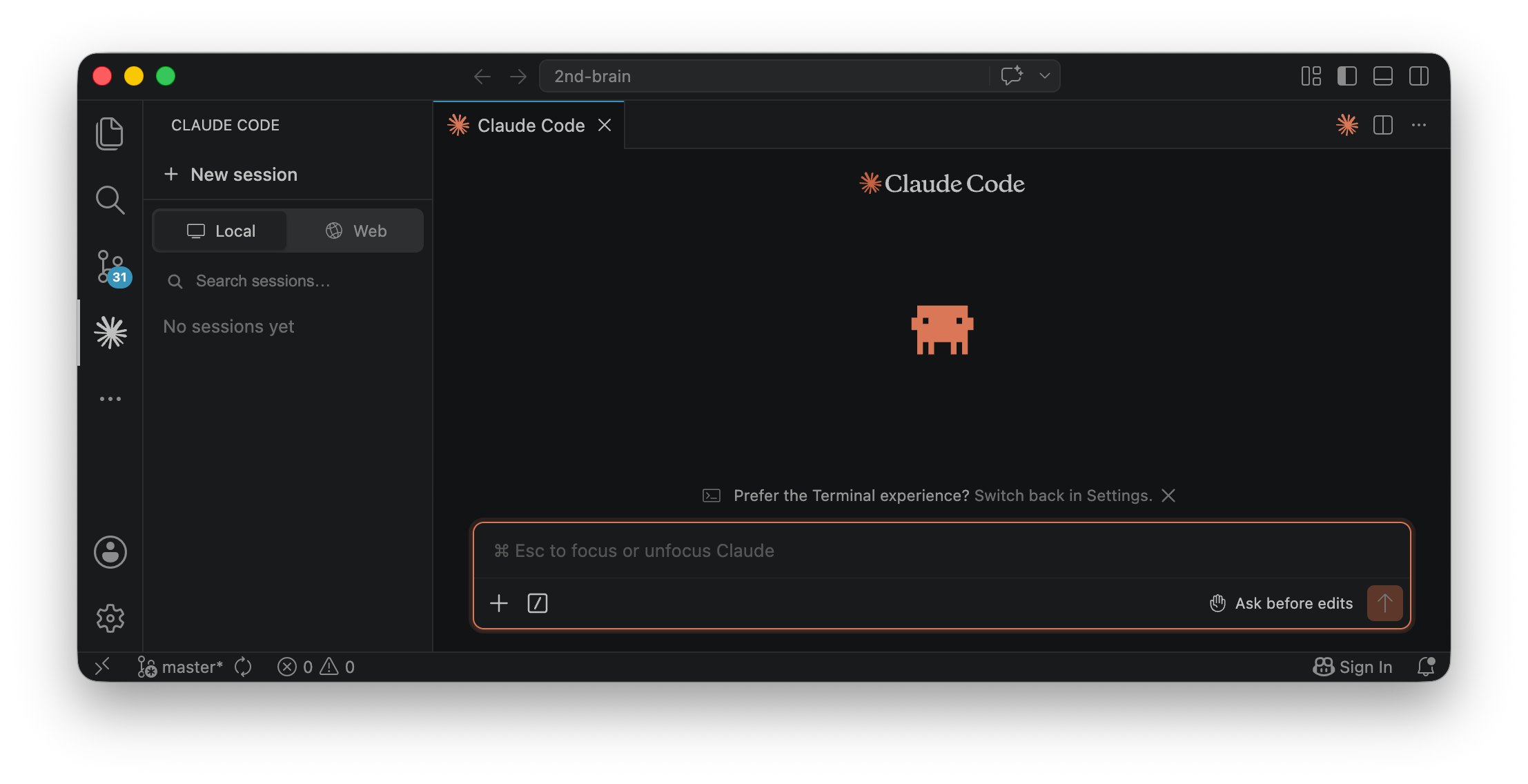Screen dimensions: 1528x784
Task: Close the Claude Code tab
Action: (x=605, y=125)
